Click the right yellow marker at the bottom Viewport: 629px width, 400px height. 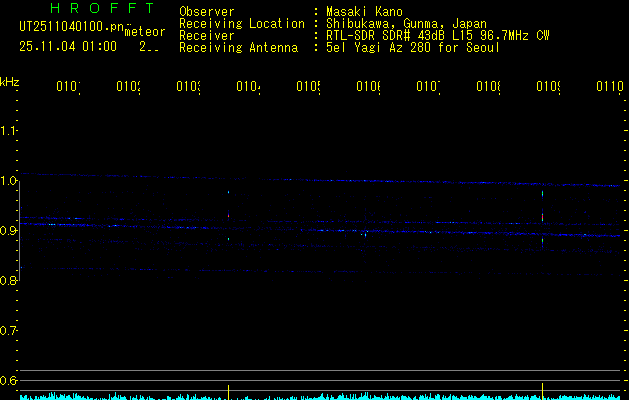(542, 389)
